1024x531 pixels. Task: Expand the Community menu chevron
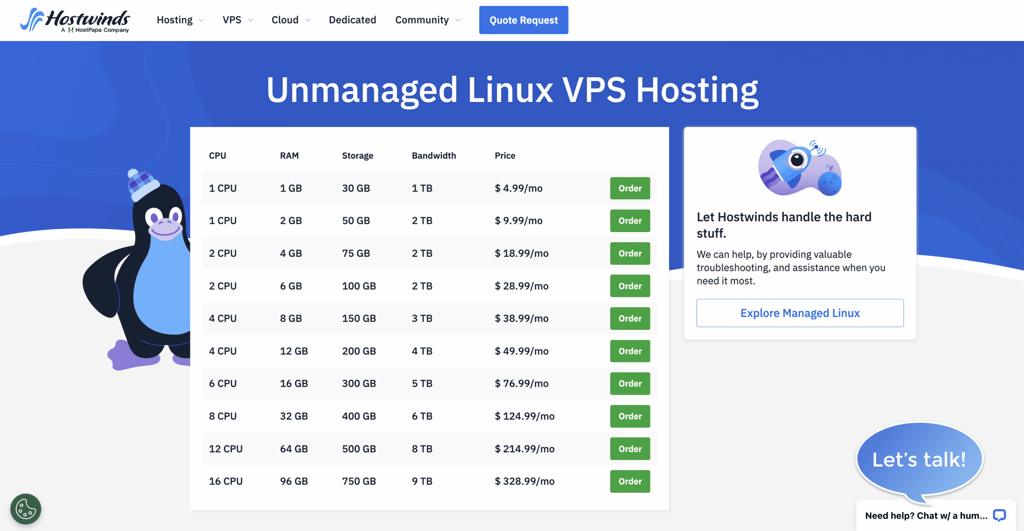(457, 20)
